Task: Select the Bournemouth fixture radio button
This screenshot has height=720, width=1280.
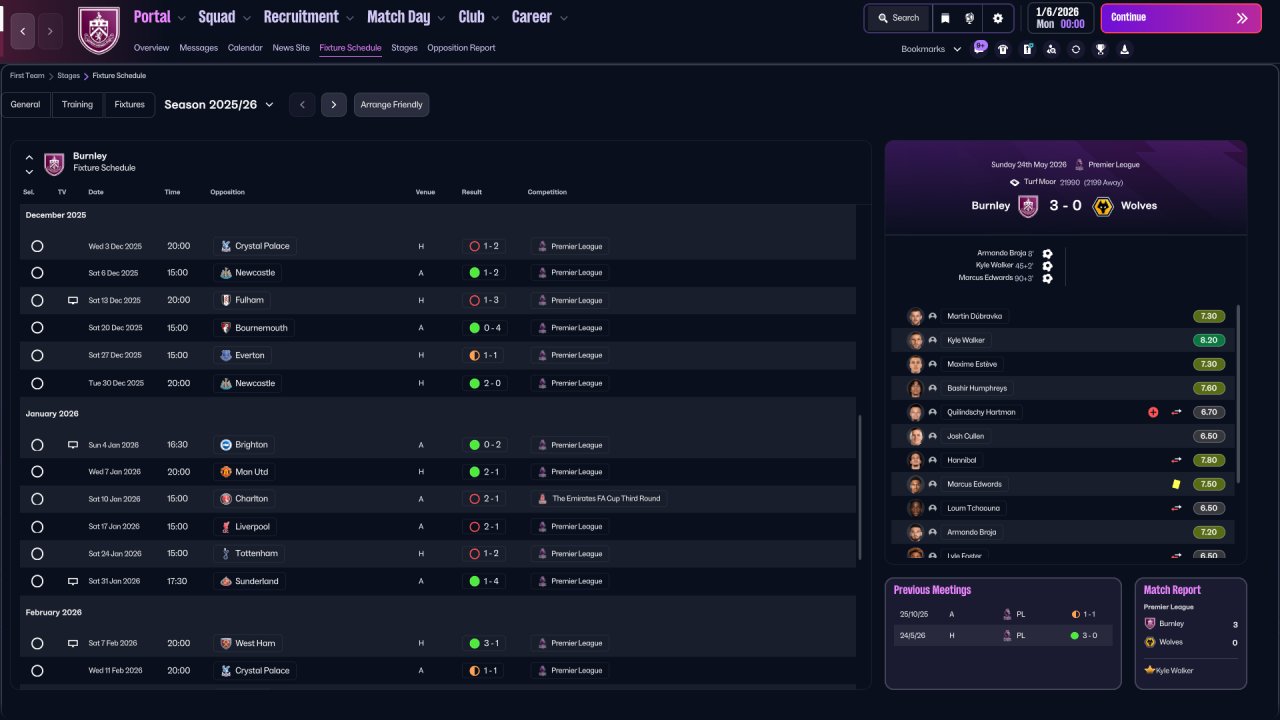Action: pos(37,328)
